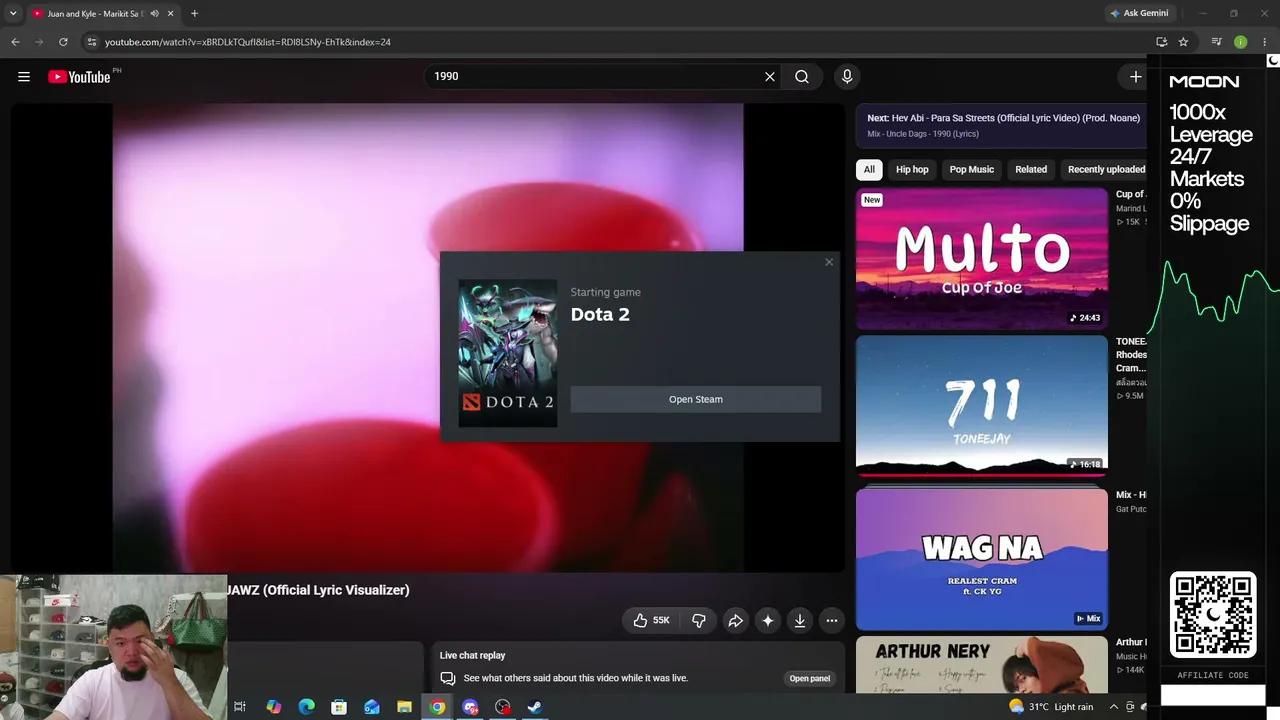Open the Arthur Nery video thumbnail
Viewport: 1280px width, 720px height.
[x=982, y=665]
